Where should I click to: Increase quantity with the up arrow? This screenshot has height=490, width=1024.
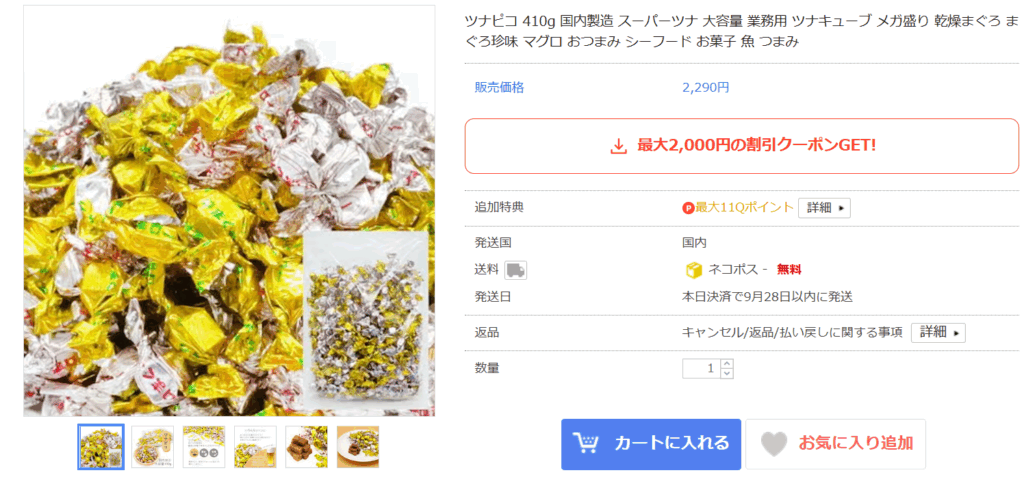pos(728,363)
